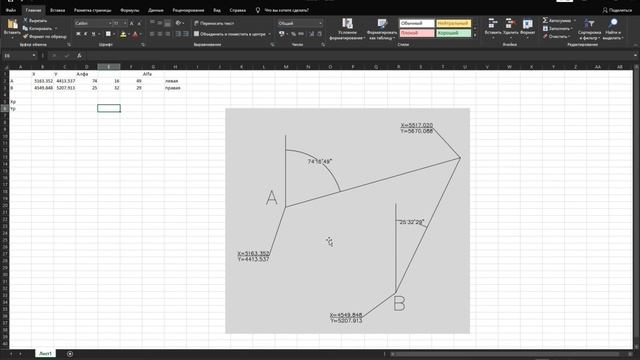Switch to Page Layout (Разметка страницы) tab
The image size is (640, 360).
point(92,10)
